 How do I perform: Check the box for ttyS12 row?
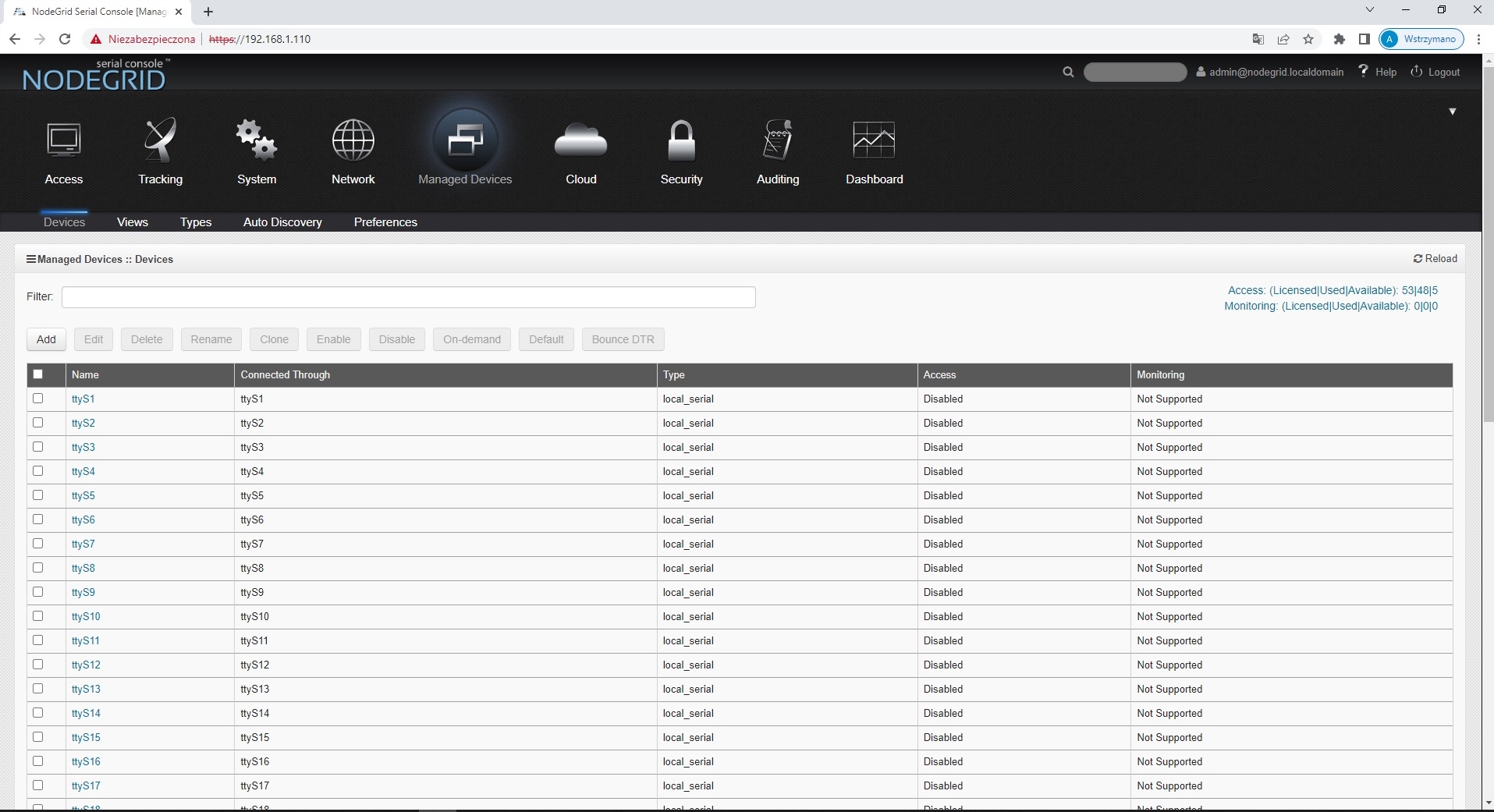tap(37, 665)
